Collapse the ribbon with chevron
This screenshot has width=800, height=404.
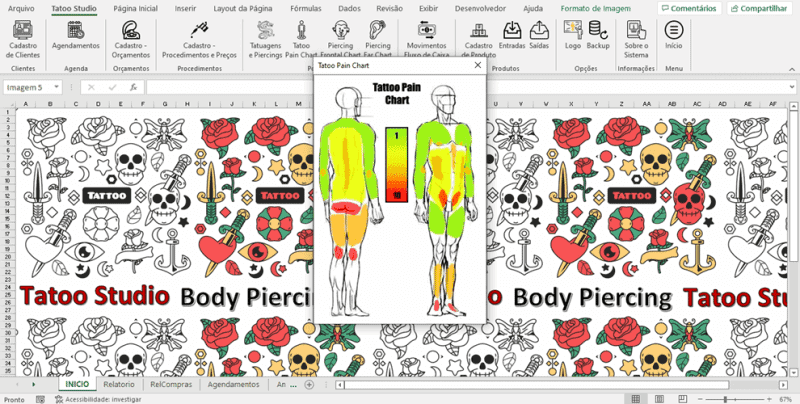click(x=791, y=69)
